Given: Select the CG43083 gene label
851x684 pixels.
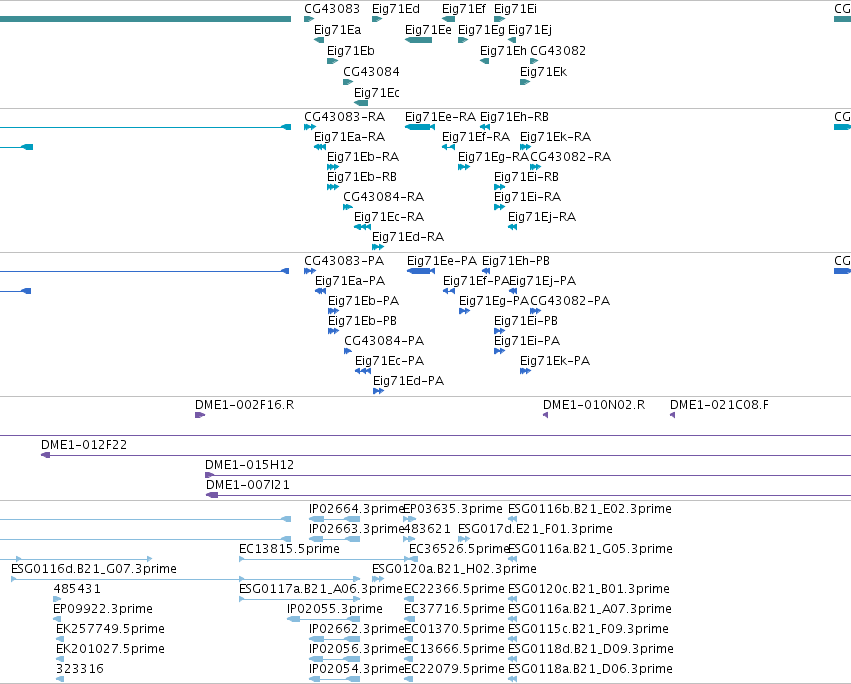Looking at the screenshot, I should click(x=332, y=9).
